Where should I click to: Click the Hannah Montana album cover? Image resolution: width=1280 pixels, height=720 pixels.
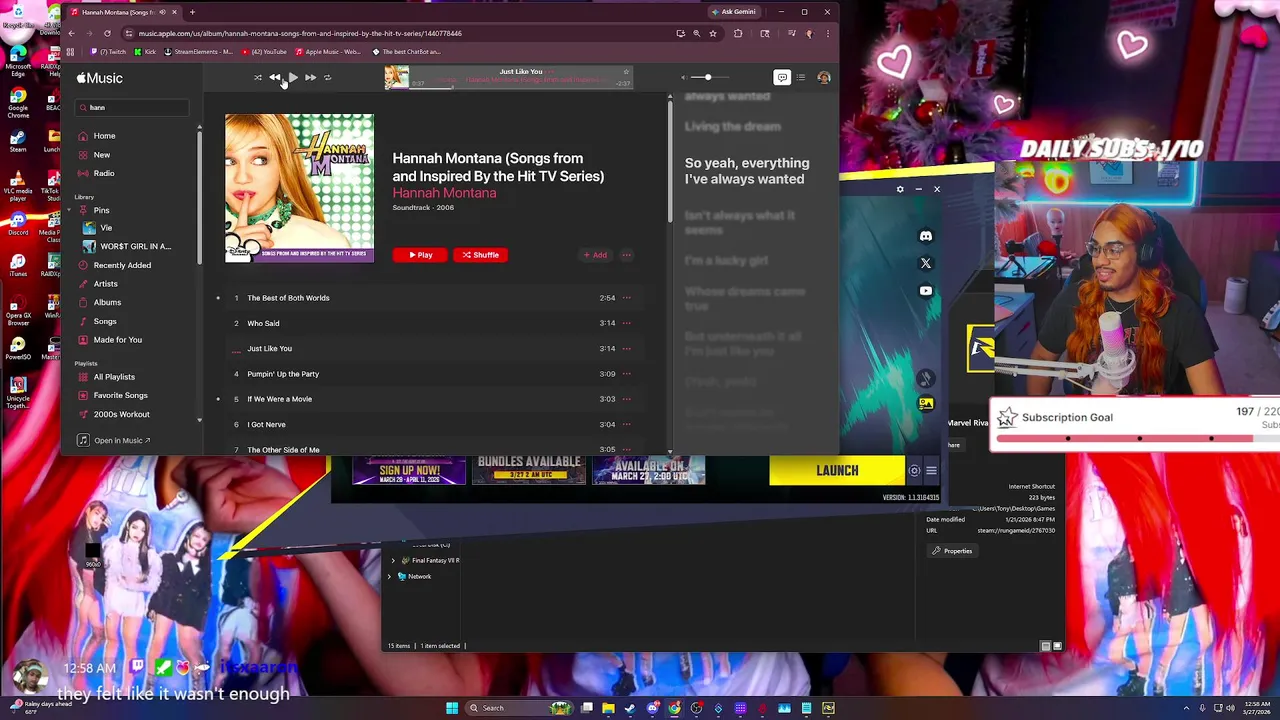(x=299, y=188)
